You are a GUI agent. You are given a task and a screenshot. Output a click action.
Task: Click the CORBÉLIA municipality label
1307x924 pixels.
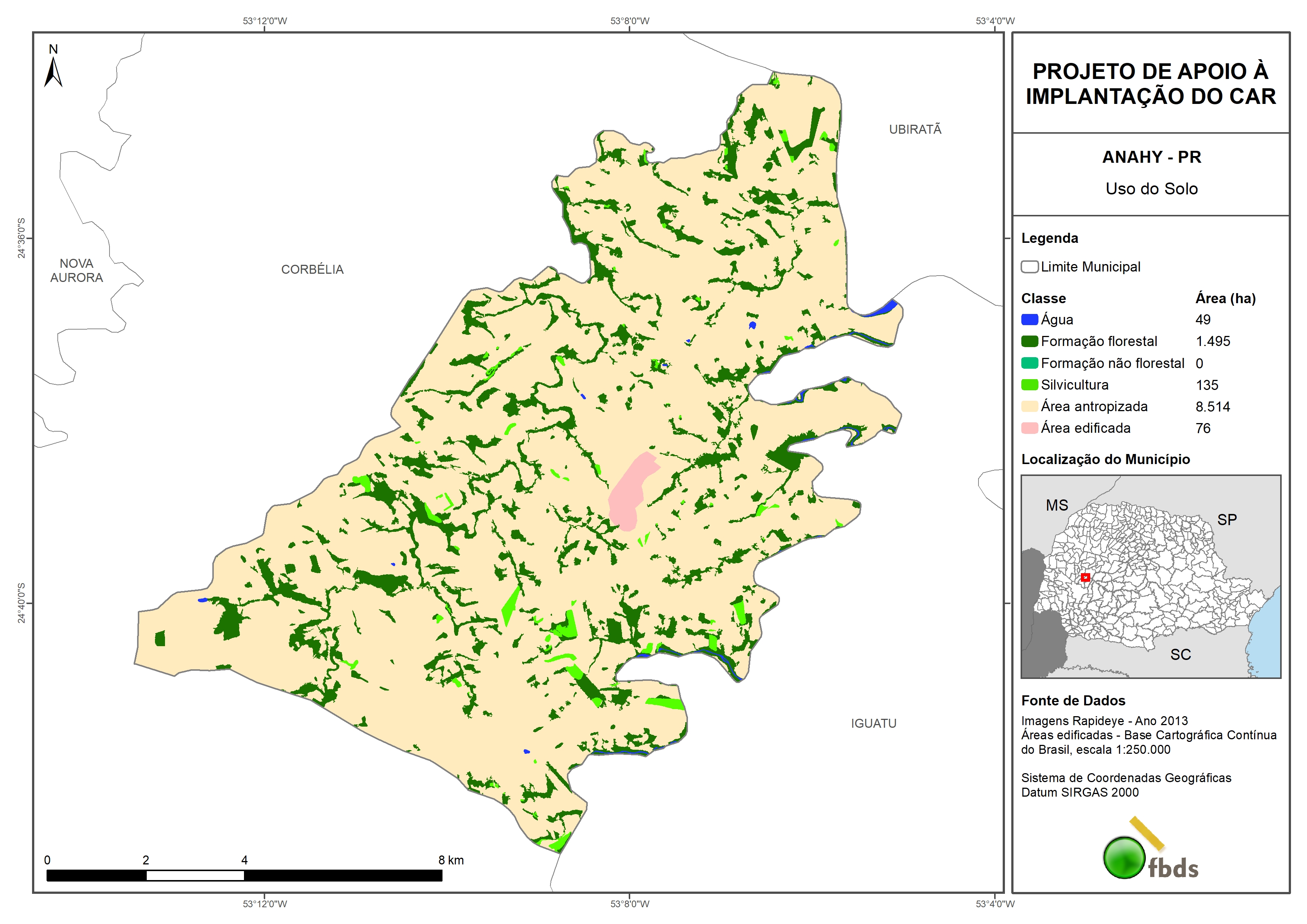[x=312, y=269]
